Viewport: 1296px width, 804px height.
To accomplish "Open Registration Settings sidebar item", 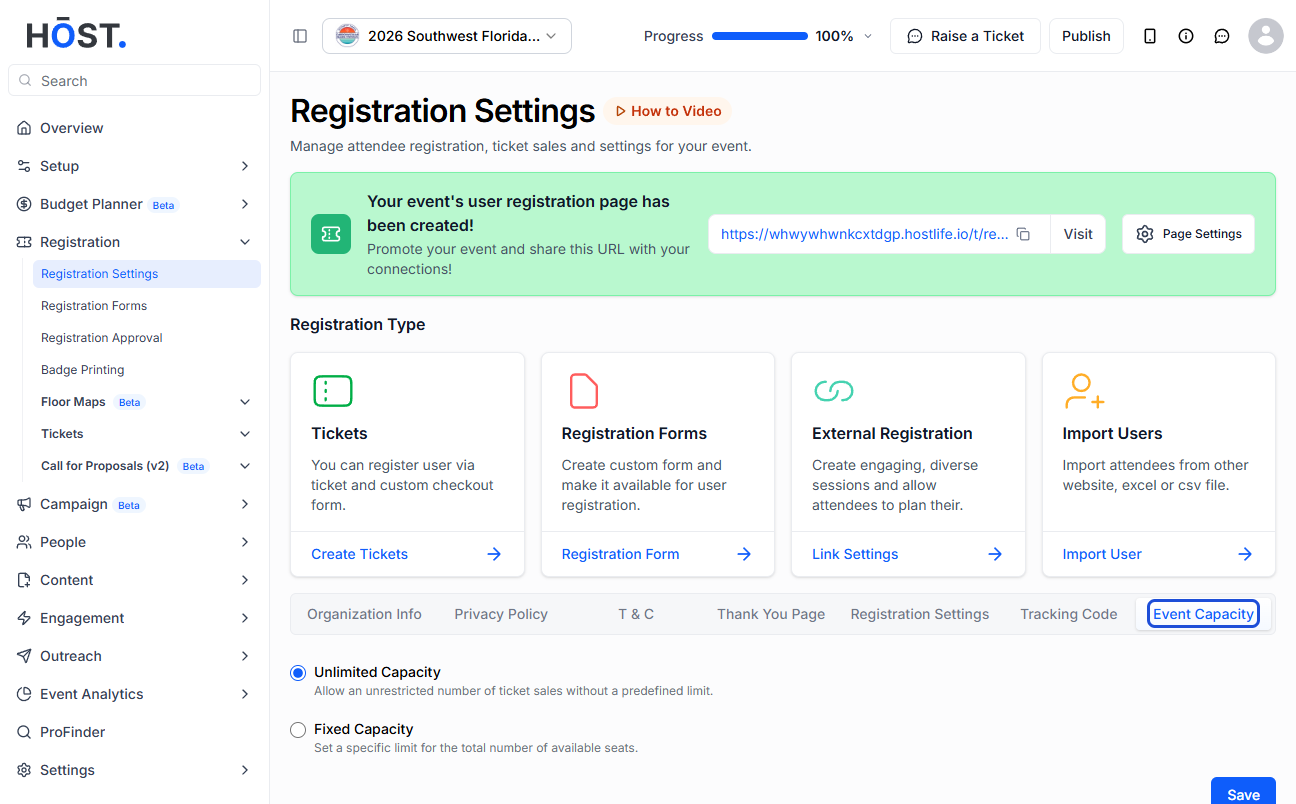I will [x=147, y=274].
